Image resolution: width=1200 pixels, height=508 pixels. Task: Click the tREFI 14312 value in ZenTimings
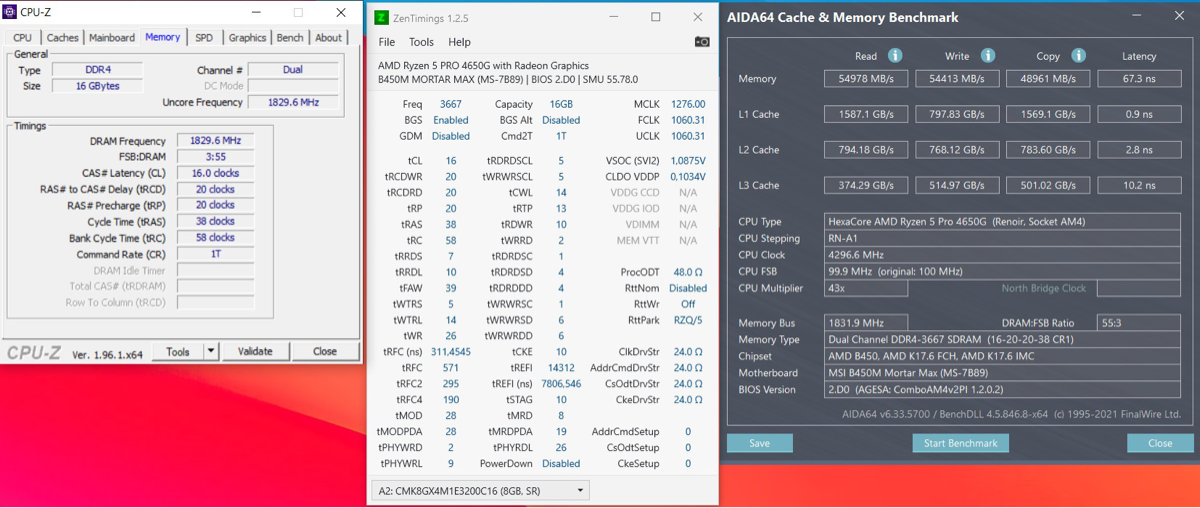[561, 368]
